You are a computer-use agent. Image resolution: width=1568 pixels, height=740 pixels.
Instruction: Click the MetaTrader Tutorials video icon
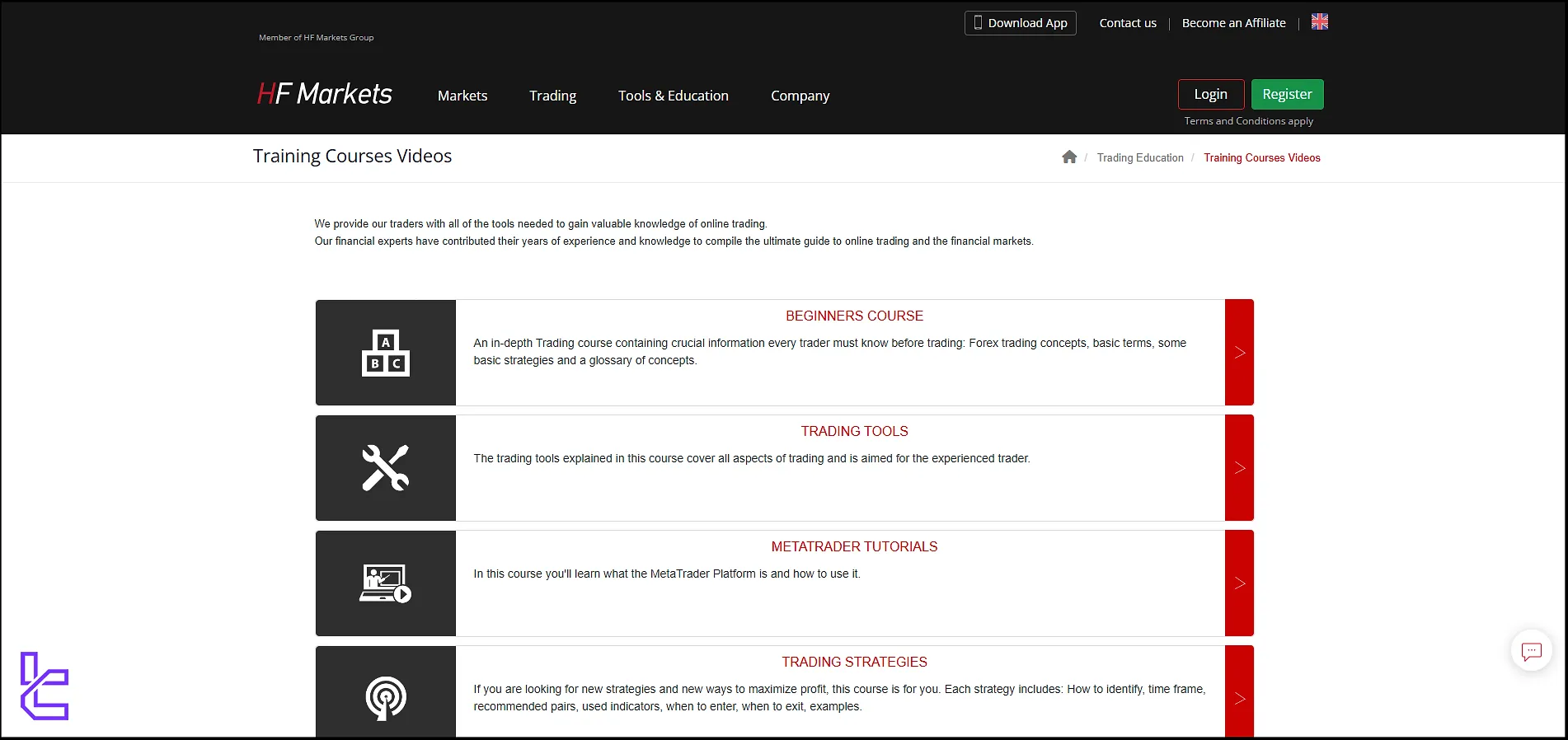click(385, 583)
